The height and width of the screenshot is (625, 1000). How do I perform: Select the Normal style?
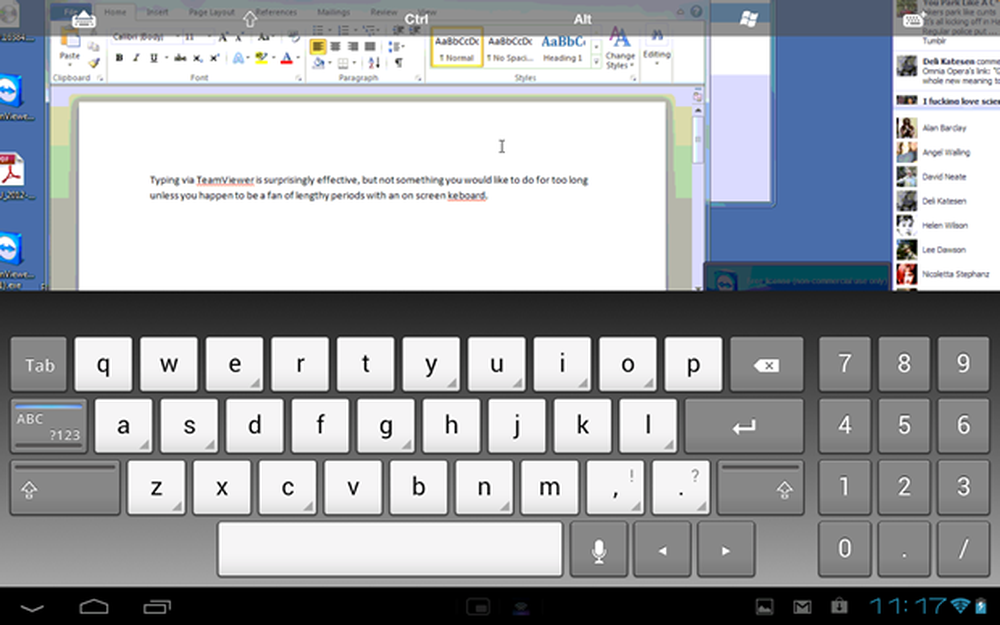point(457,47)
